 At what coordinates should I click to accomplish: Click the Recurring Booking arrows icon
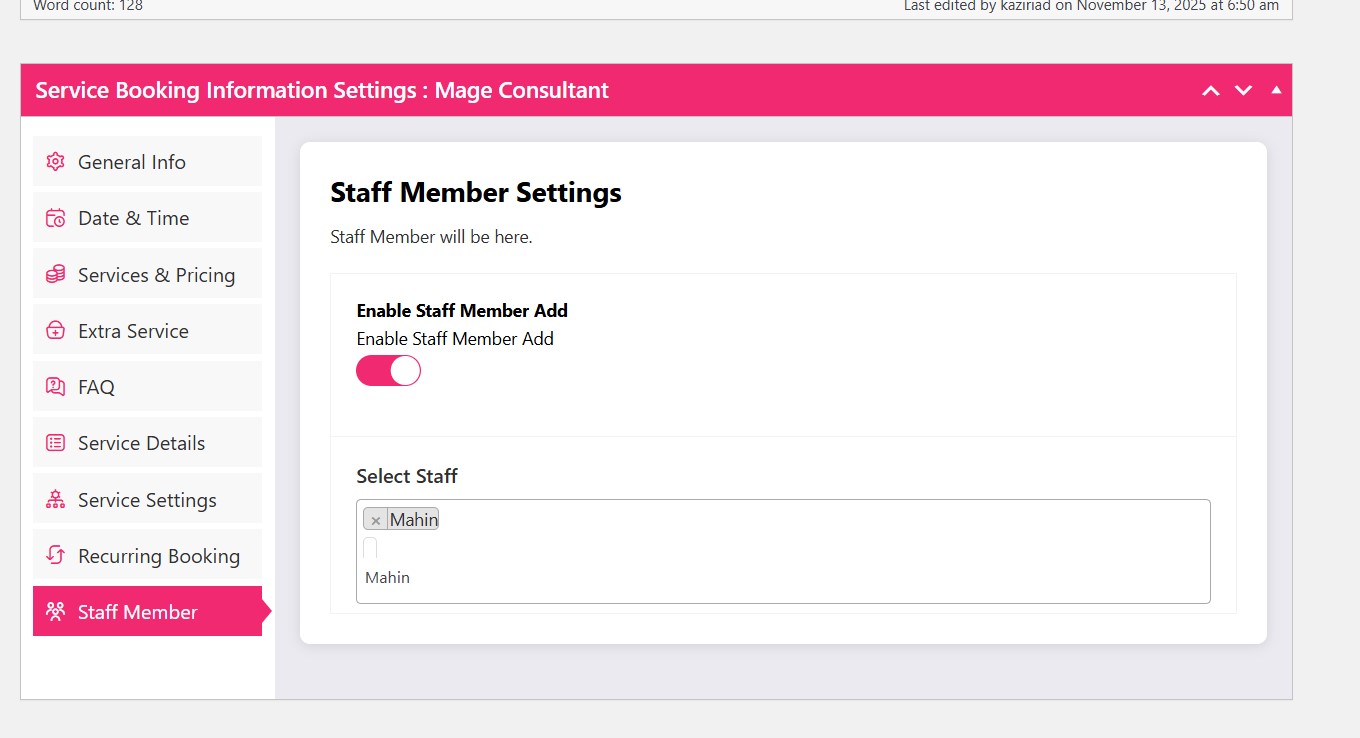coord(56,556)
